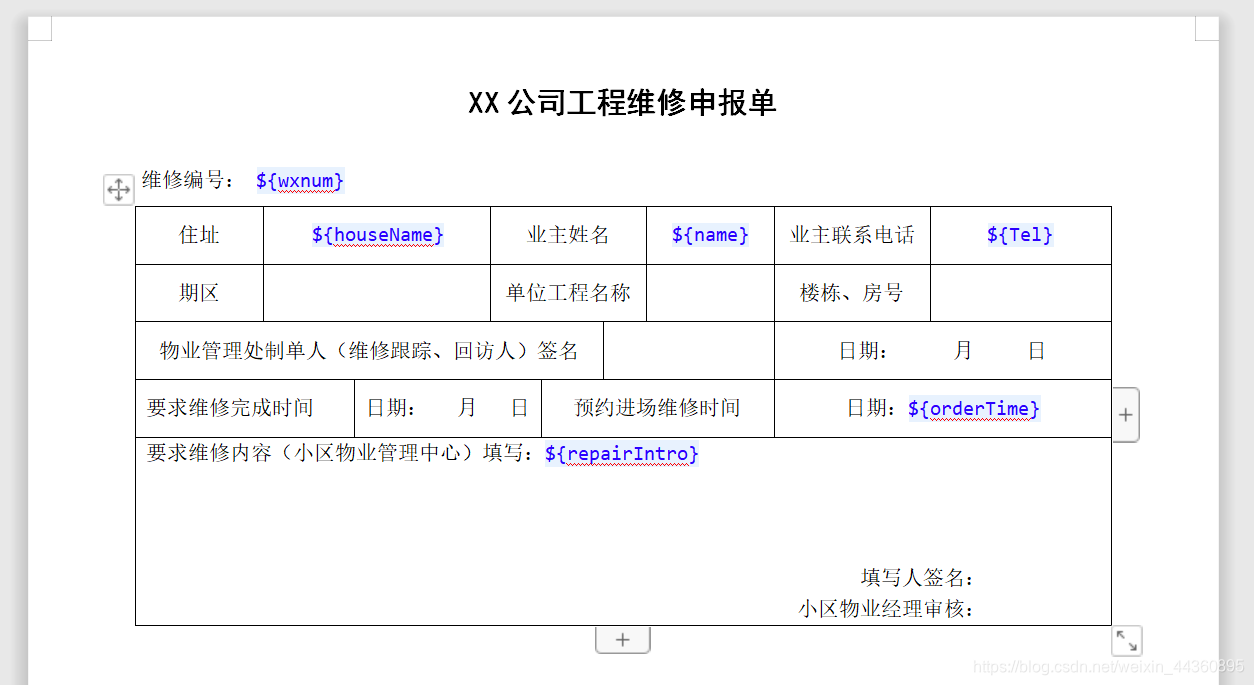The image size is (1254, 685).
Task: Click the 业主联系电话 cell
Action: point(851,235)
